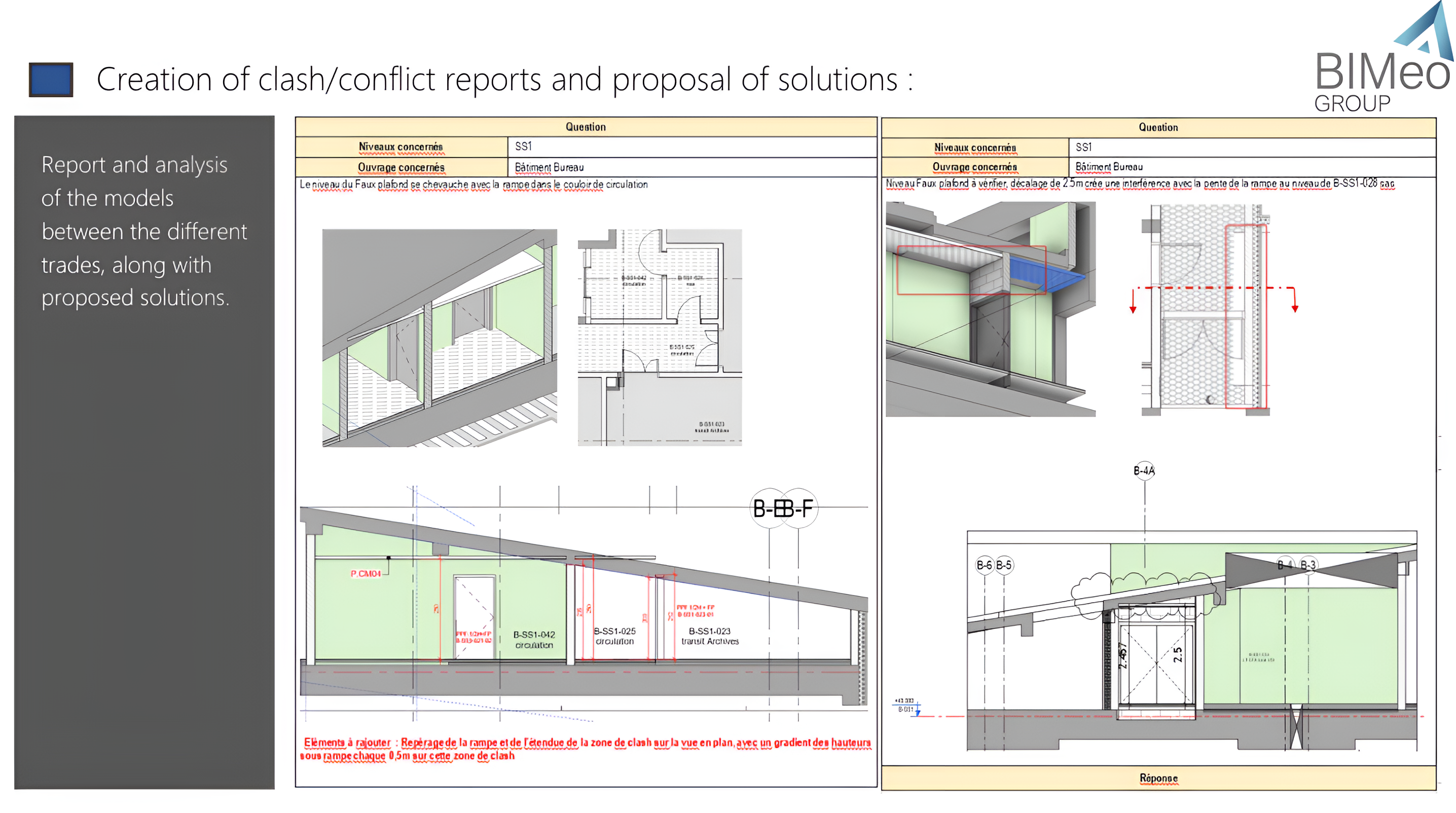
Task: Click 'SS1' value in the left report
Action: [x=523, y=146]
